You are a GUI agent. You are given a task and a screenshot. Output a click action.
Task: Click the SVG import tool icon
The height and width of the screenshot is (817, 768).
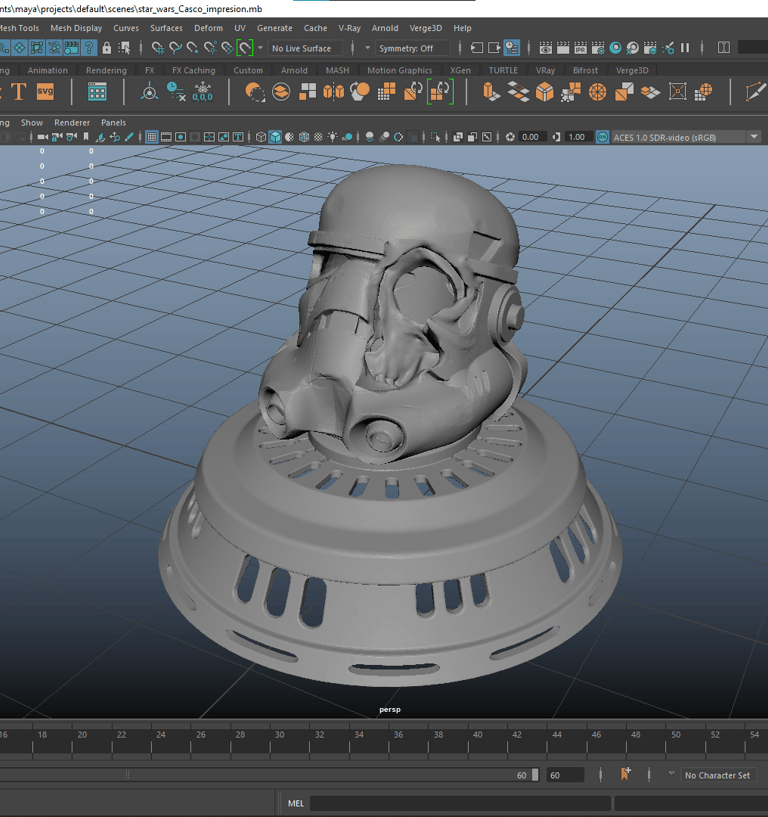45,92
